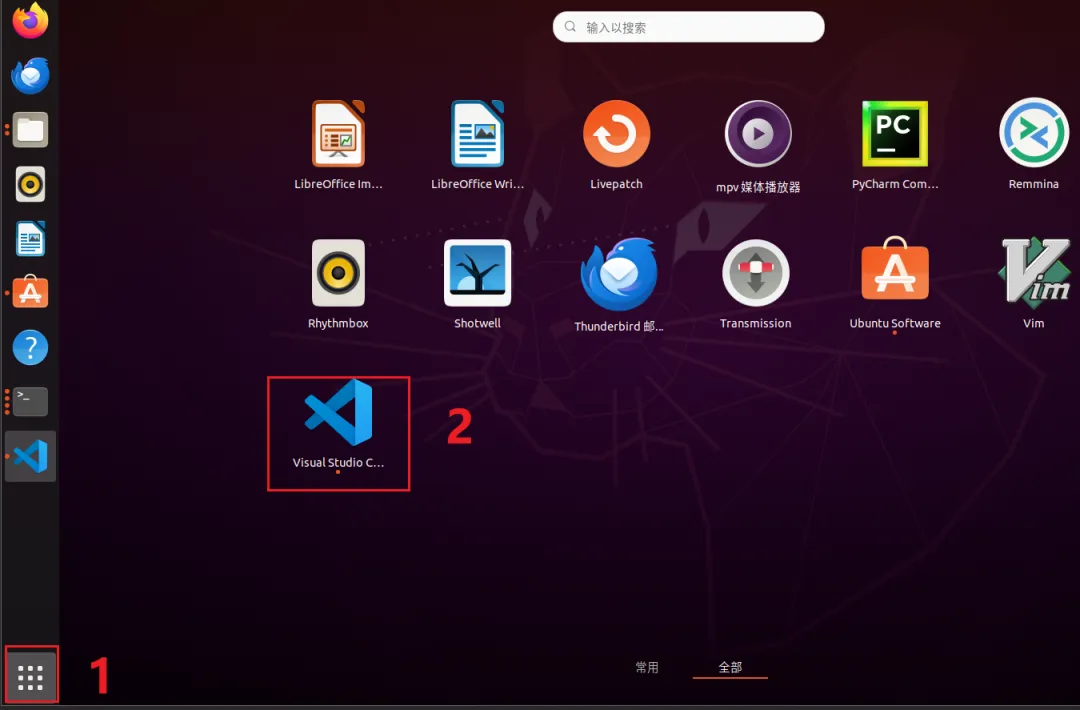Open the Remmina remote desktop app
This screenshot has height=710, width=1080.
(1034, 144)
